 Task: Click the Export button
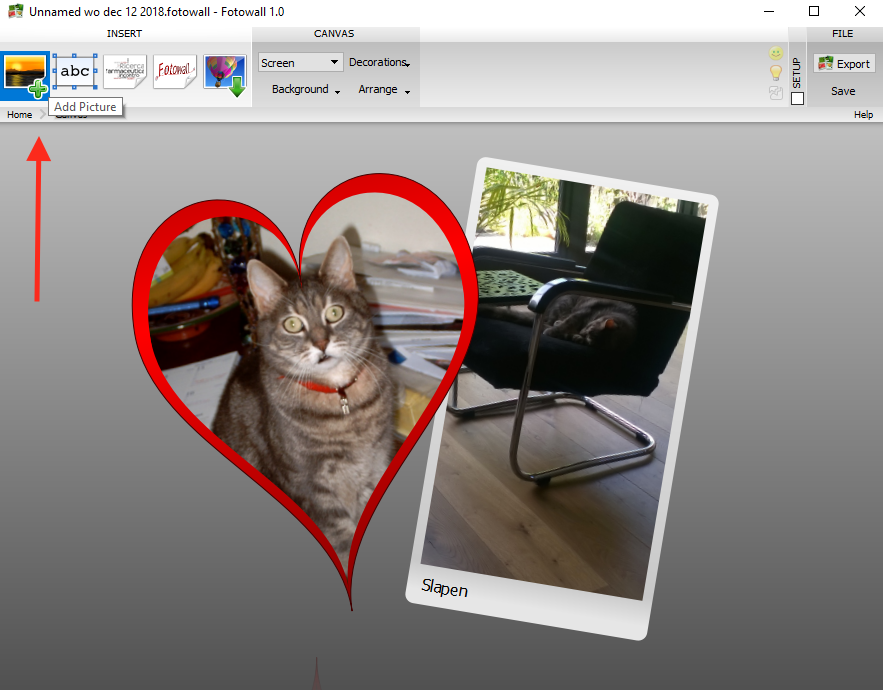[844, 64]
